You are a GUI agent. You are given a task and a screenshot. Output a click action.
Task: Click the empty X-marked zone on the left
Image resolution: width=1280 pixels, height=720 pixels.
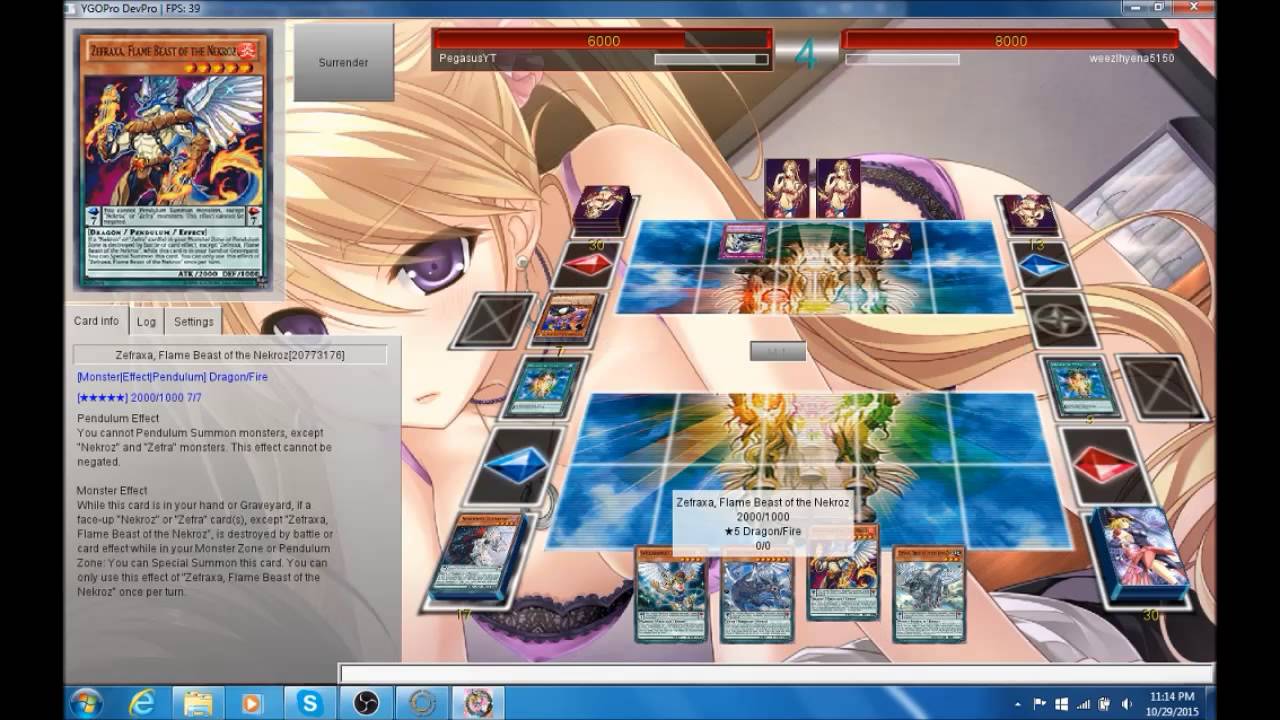tap(494, 320)
